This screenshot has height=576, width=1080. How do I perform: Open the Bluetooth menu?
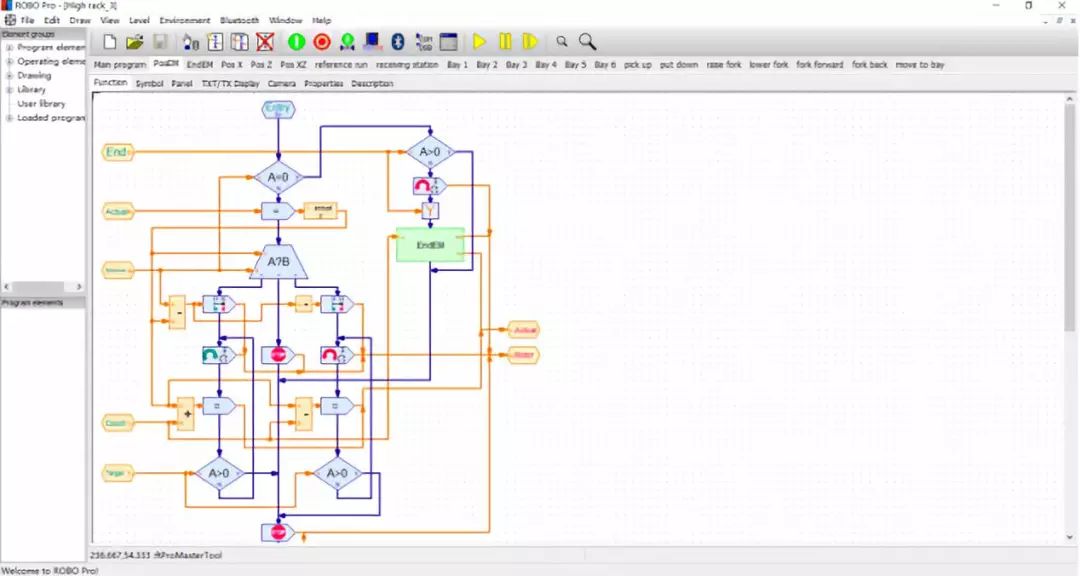pyautogui.click(x=240, y=20)
